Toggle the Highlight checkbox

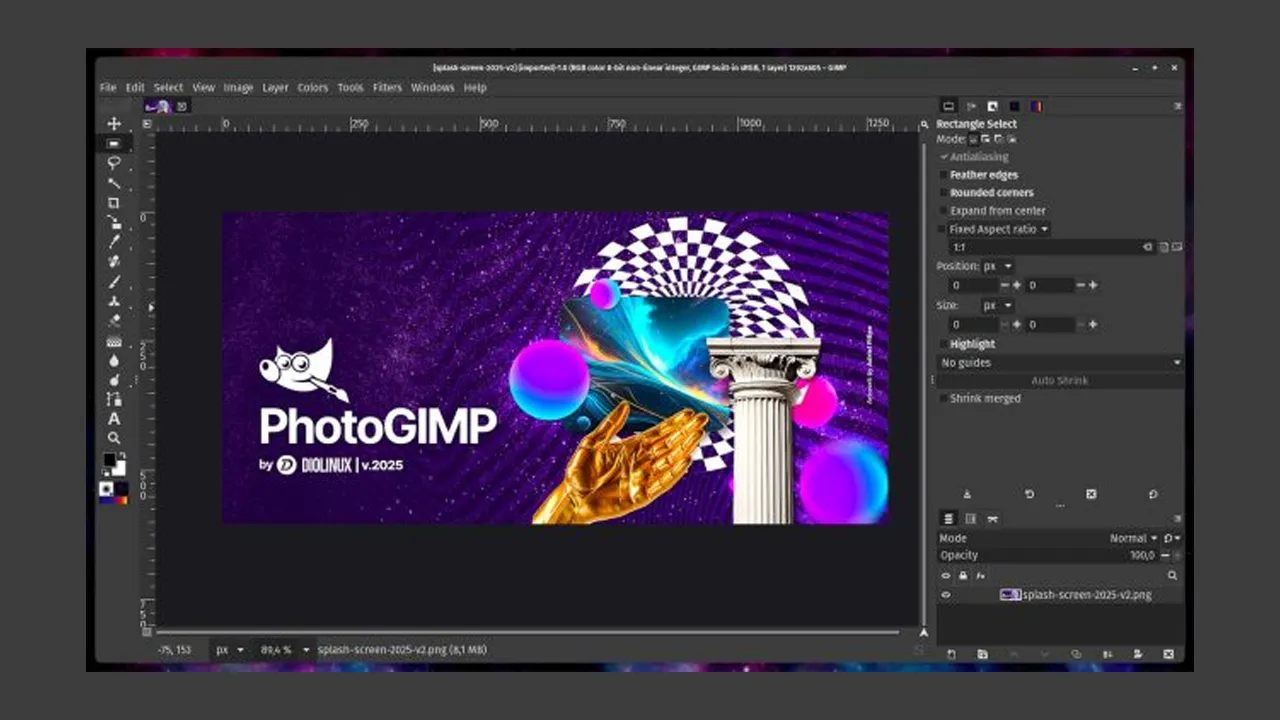(943, 344)
